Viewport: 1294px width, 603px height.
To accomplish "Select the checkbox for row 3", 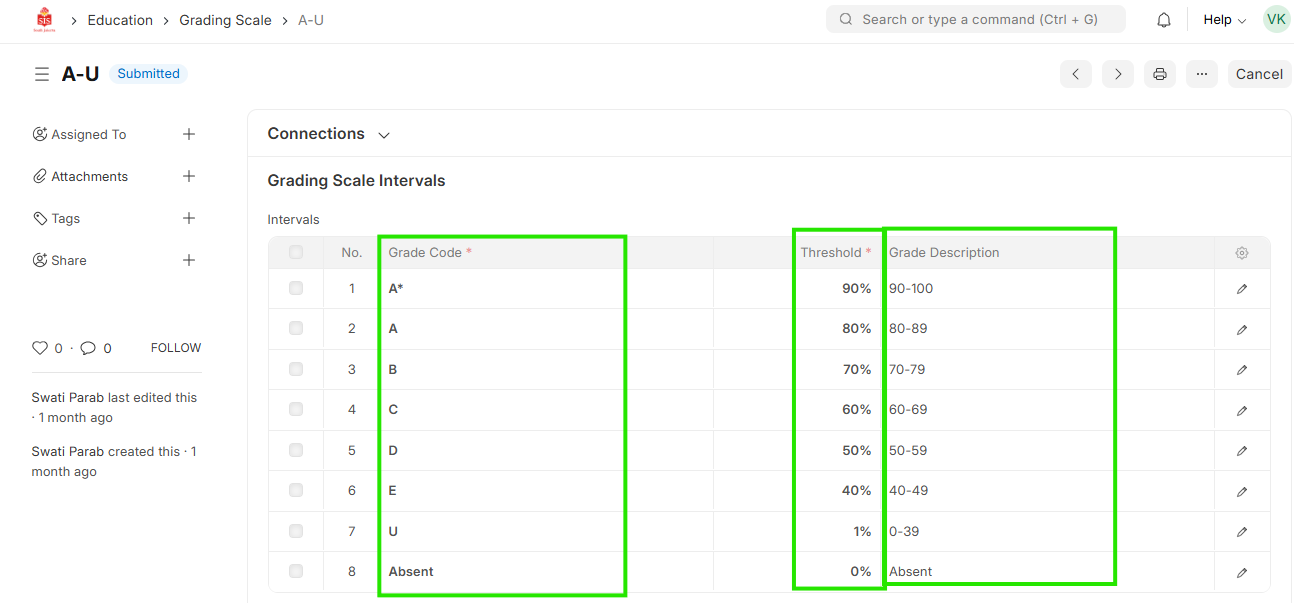I will tap(296, 369).
